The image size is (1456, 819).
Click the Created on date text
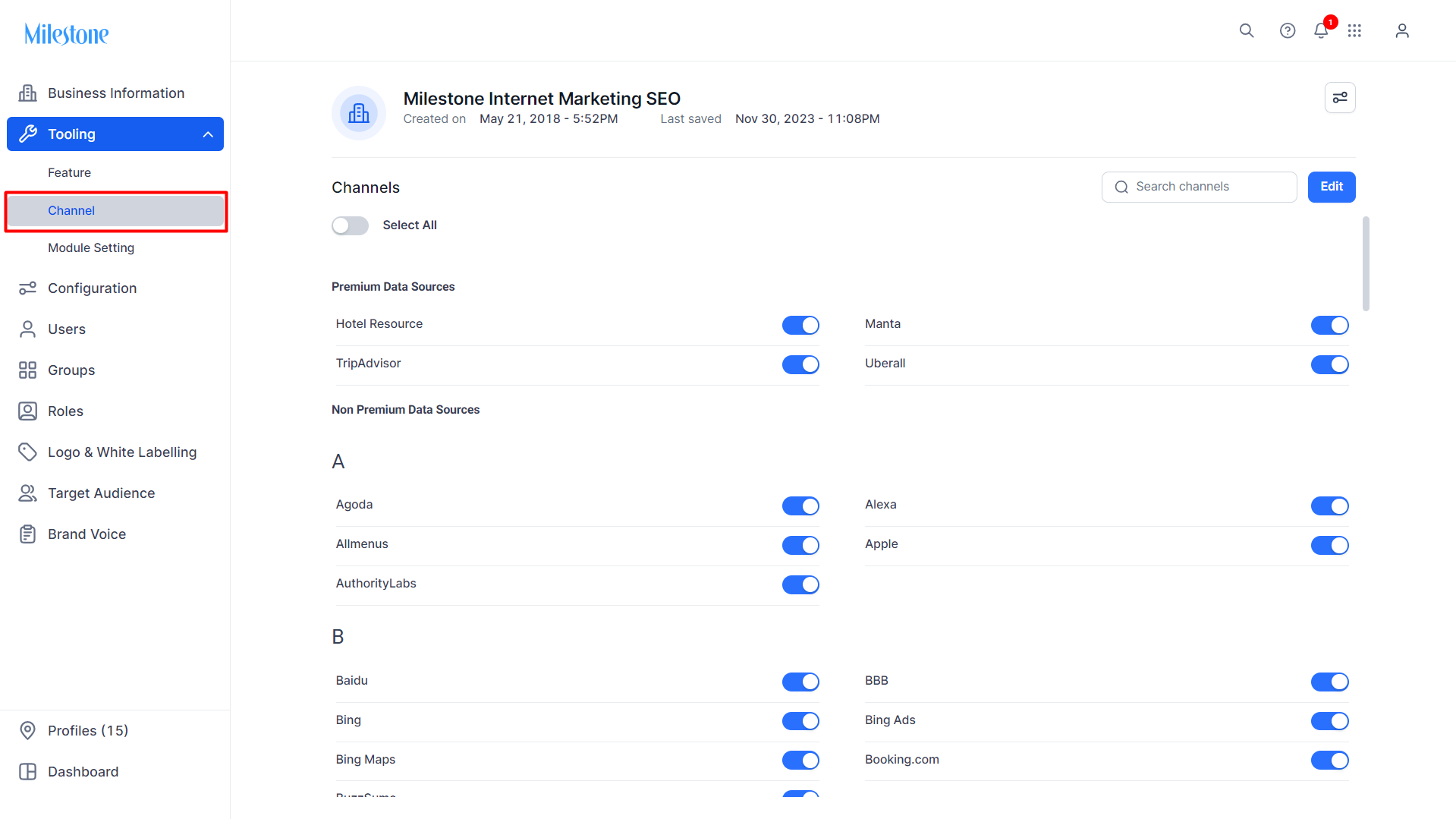tap(549, 118)
